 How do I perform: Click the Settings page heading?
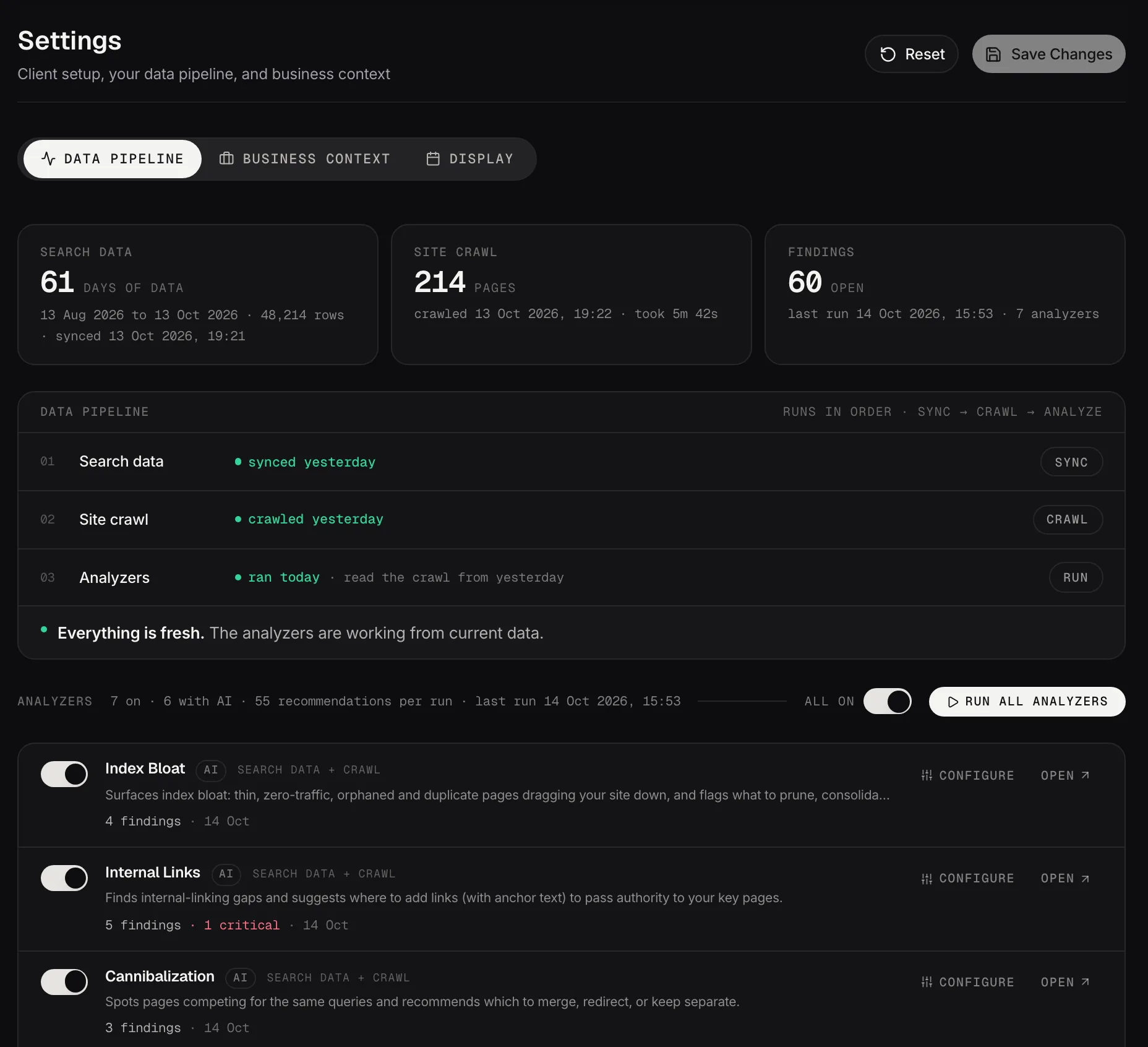70,41
